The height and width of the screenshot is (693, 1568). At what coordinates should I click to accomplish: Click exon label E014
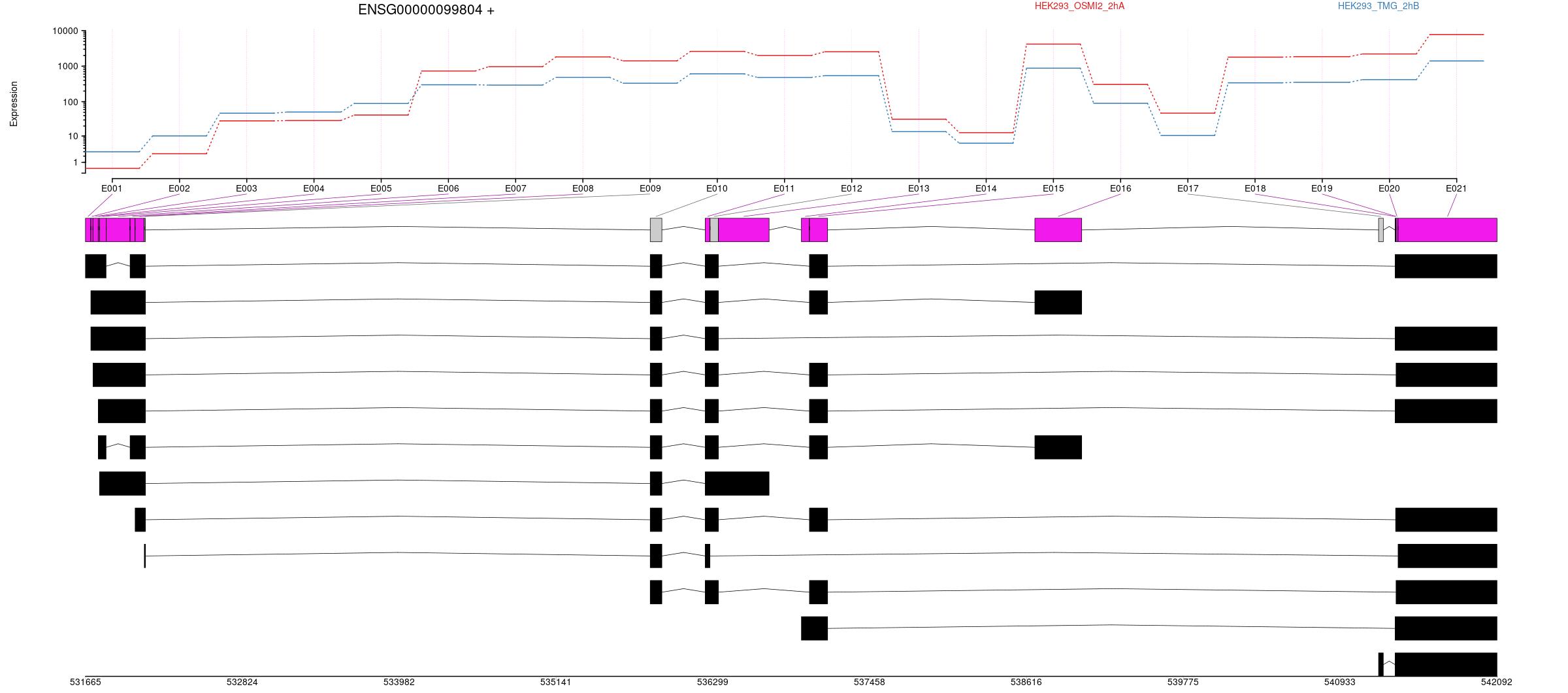tap(986, 189)
